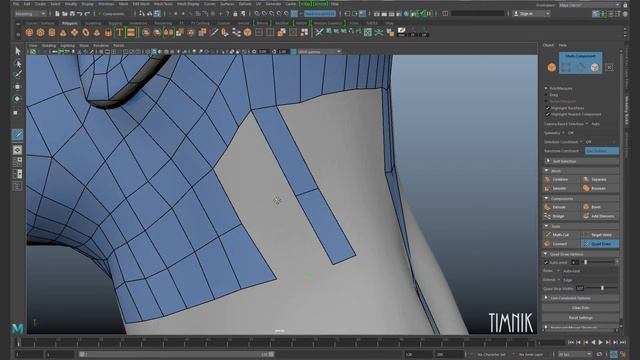Screen dimensions: 640x360
Task: Toggle the Auto-weld checkbox
Action: pos(546,262)
